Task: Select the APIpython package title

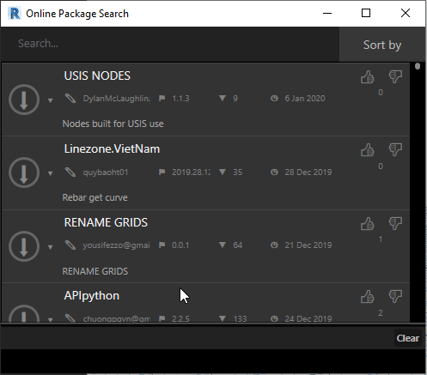Action: point(92,296)
